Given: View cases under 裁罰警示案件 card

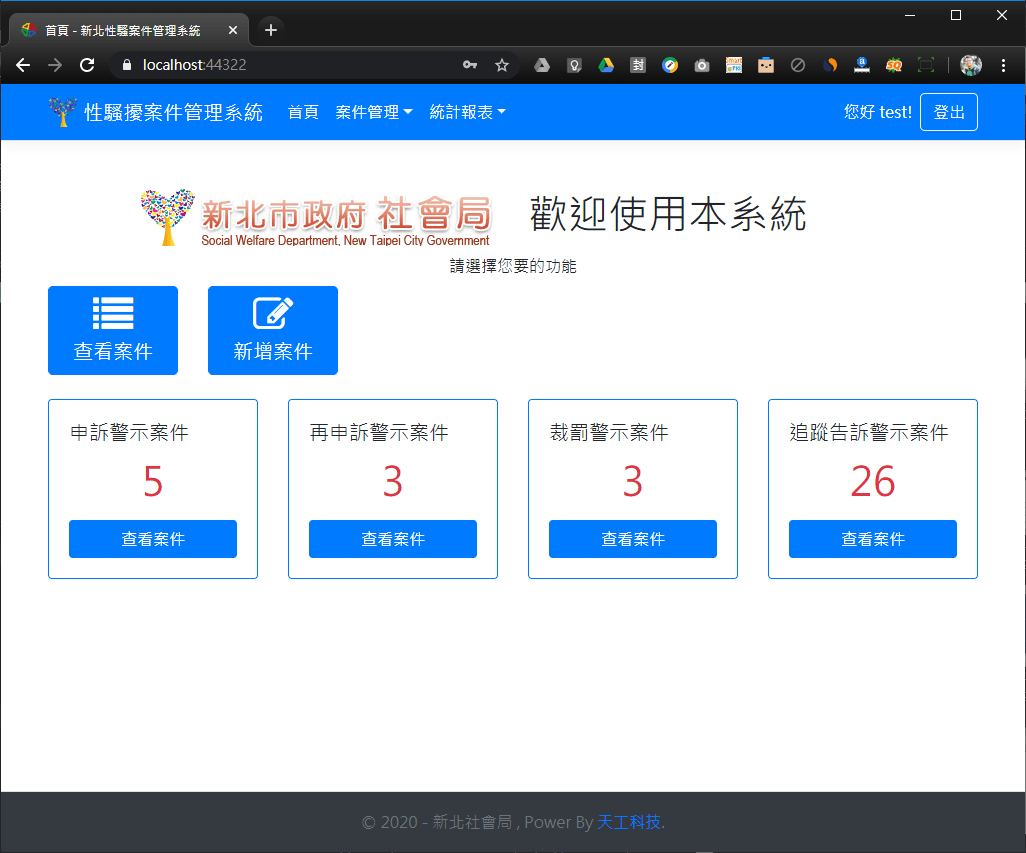Looking at the screenshot, I should tap(633, 539).
